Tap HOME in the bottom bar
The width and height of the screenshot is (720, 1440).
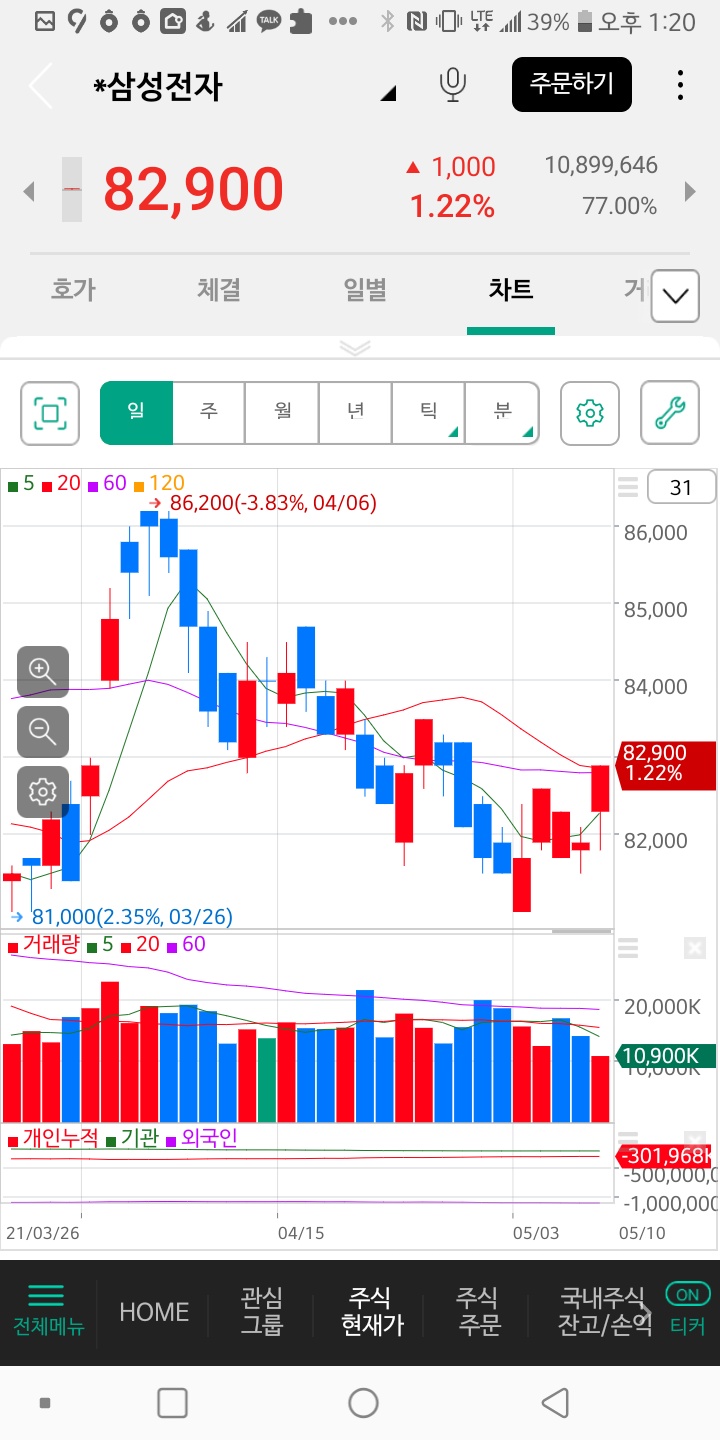click(x=154, y=1312)
